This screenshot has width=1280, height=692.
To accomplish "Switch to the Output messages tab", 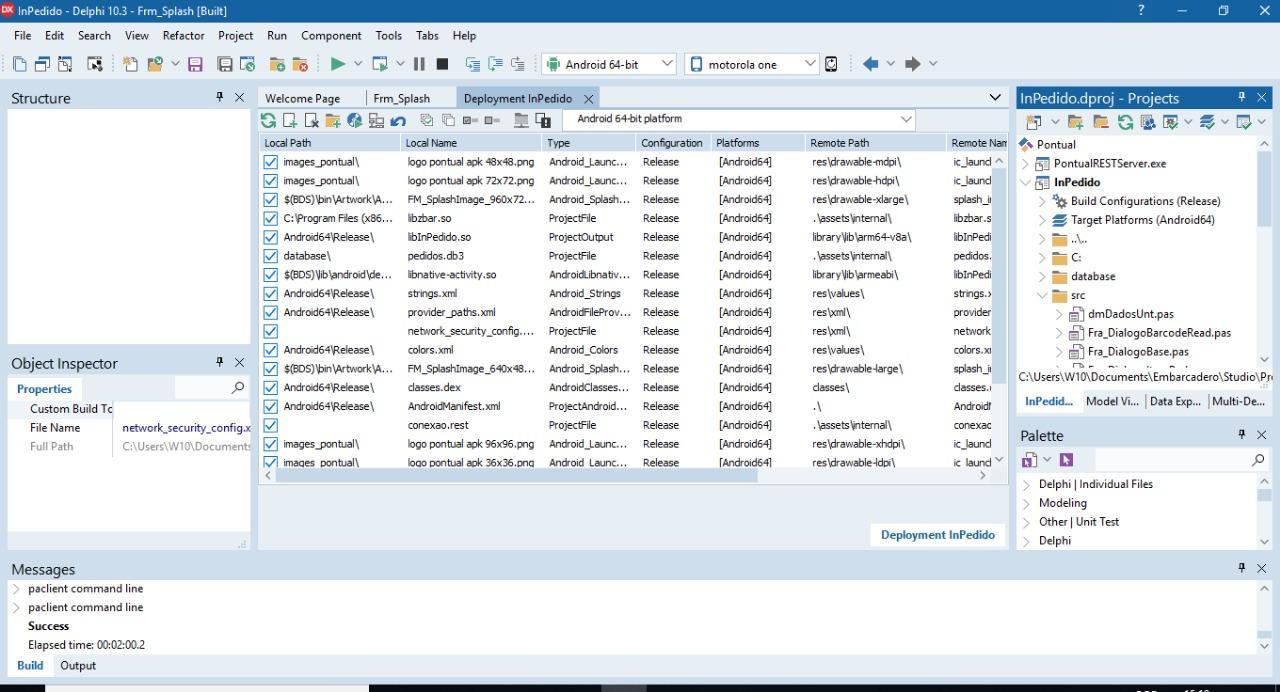I will coord(78,666).
